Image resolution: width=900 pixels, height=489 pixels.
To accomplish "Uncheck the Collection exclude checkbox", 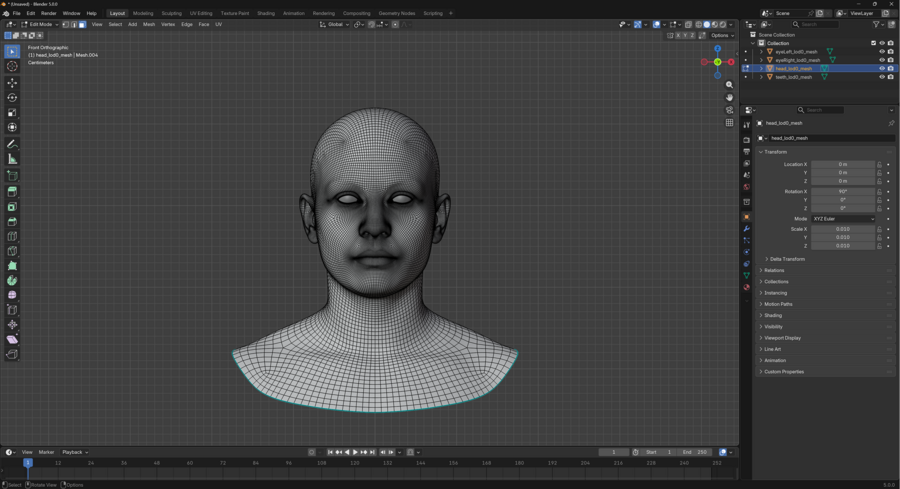I will [873, 43].
